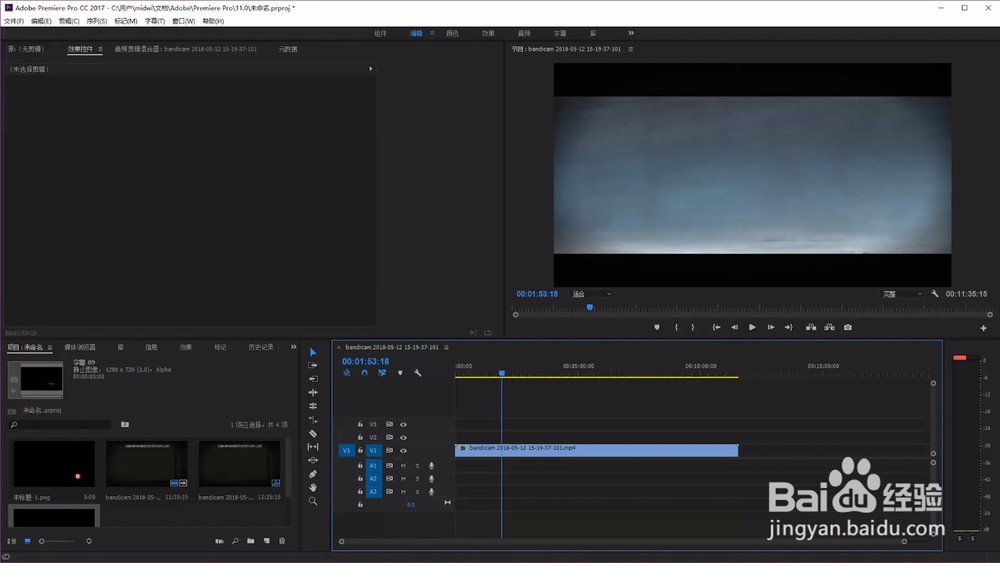This screenshot has height=563, width=1000.
Task: Open the 文件(F) menu
Action: (x=14, y=21)
